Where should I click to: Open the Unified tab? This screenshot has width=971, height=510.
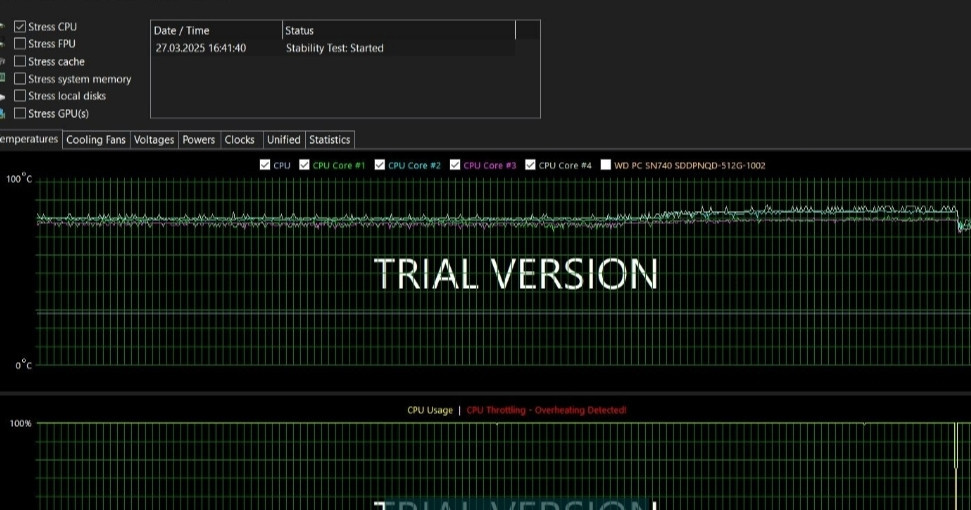pyautogui.click(x=284, y=140)
